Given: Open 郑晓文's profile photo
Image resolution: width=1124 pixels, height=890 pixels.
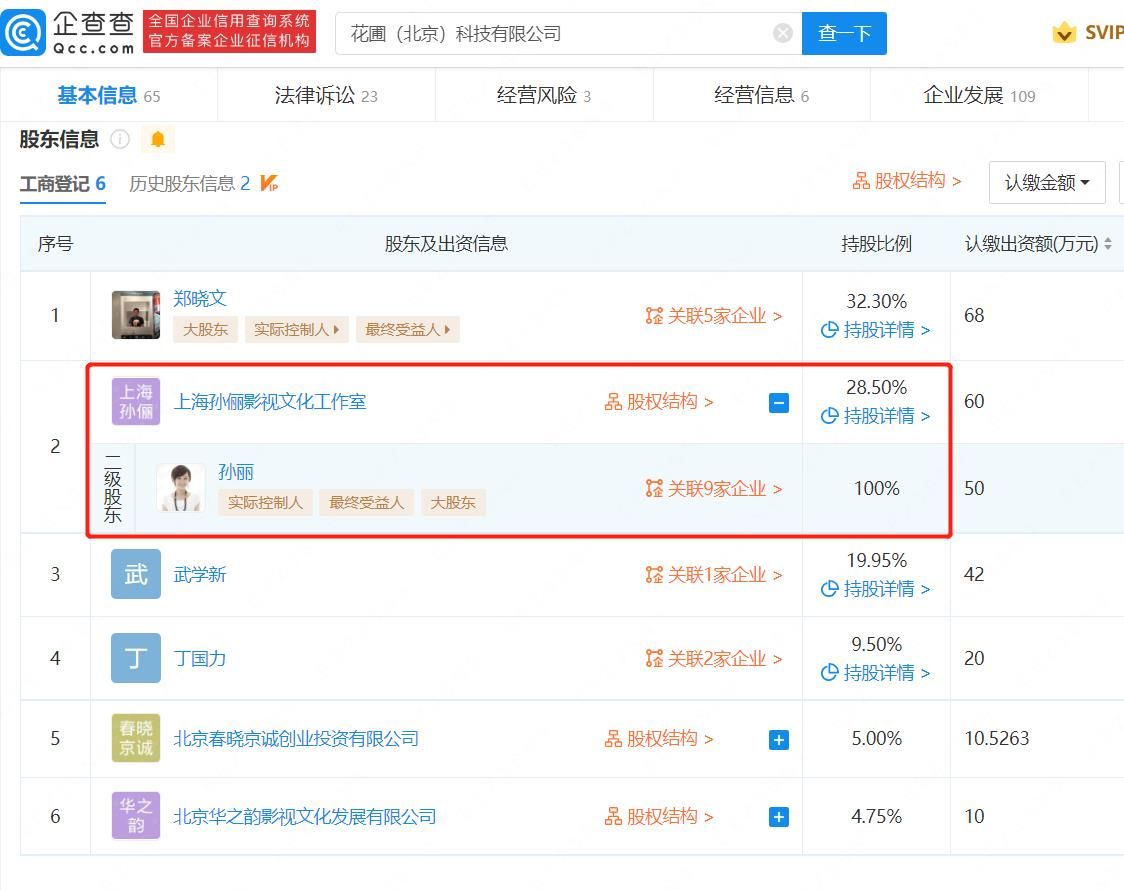Looking at the screenshot, I should [x=135, y=315].
